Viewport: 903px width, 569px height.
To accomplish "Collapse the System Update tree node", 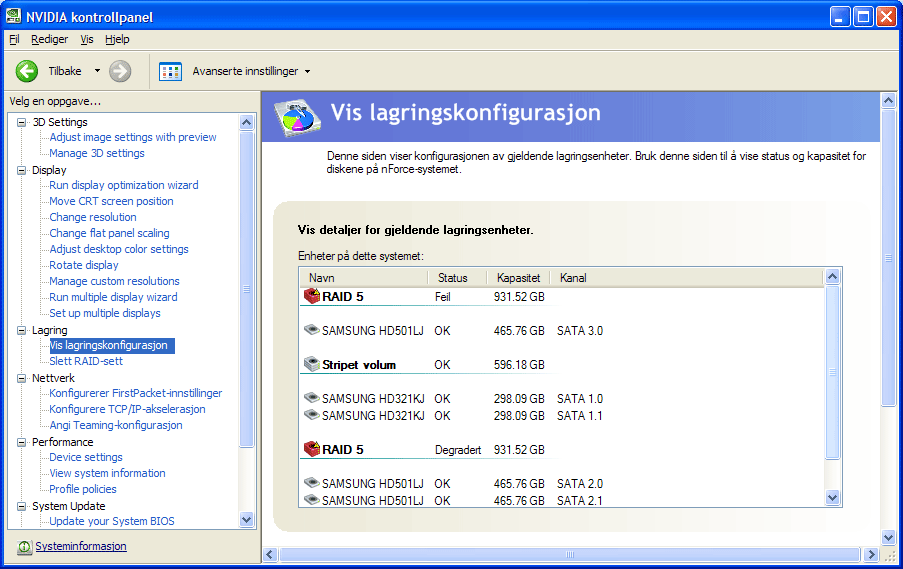I will (x=21, y=506).
